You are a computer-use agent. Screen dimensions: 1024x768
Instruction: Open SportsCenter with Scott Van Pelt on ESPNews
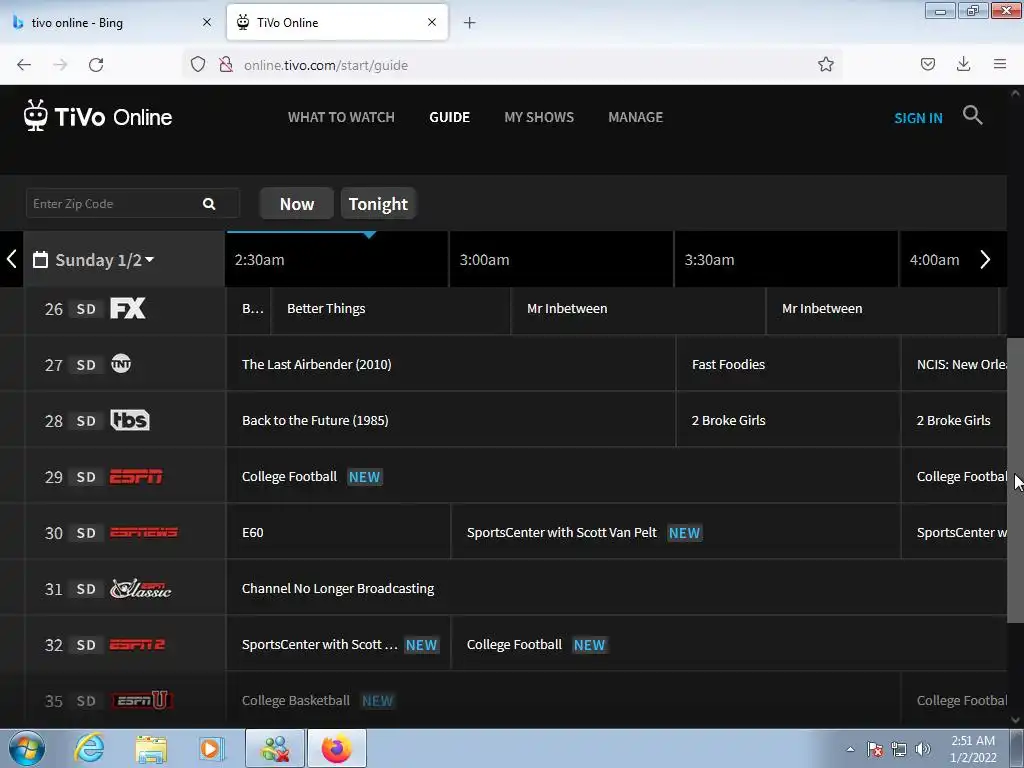click(675, 532)
